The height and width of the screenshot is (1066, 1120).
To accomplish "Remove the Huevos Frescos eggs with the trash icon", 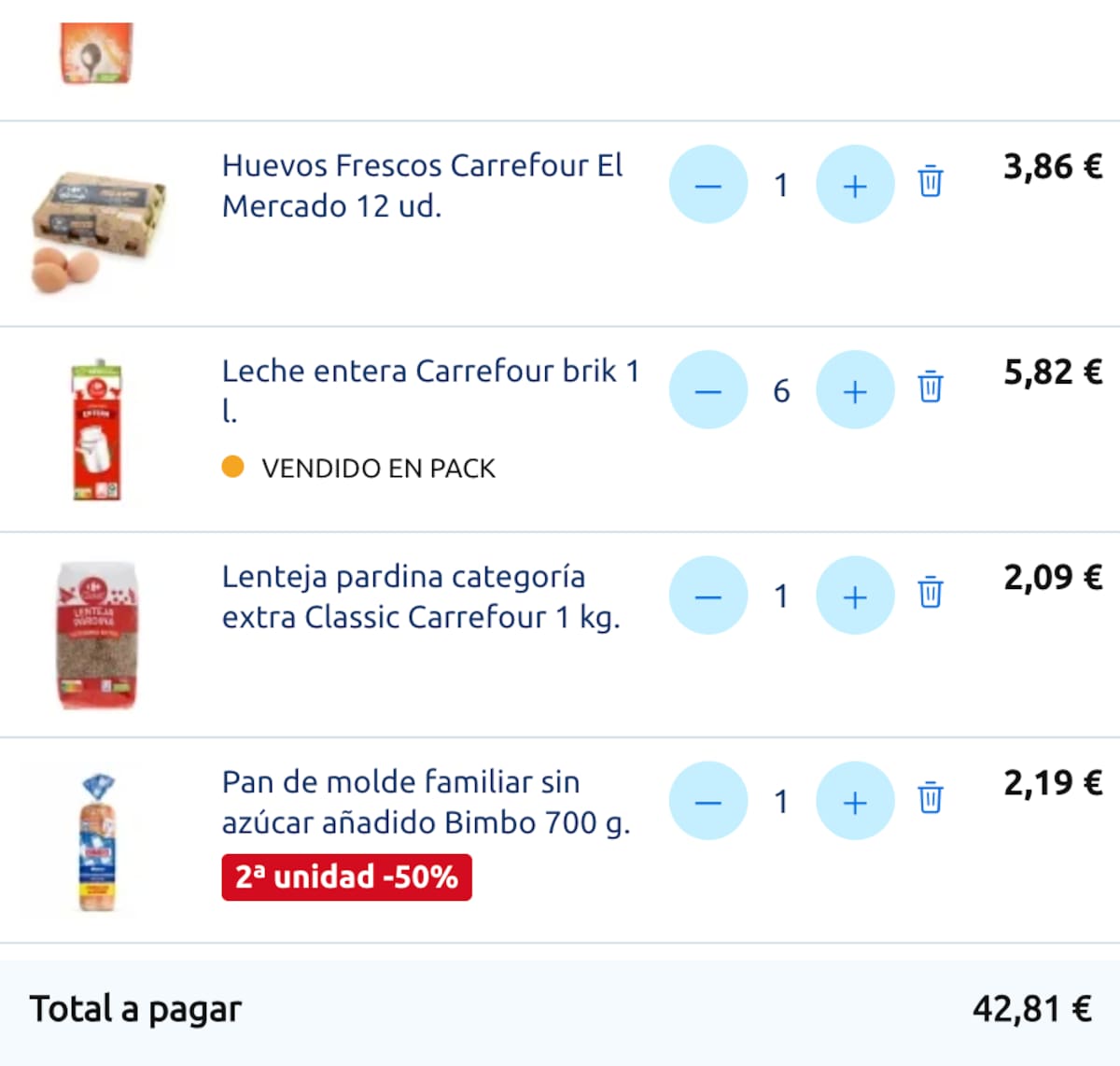I will 930,184.
